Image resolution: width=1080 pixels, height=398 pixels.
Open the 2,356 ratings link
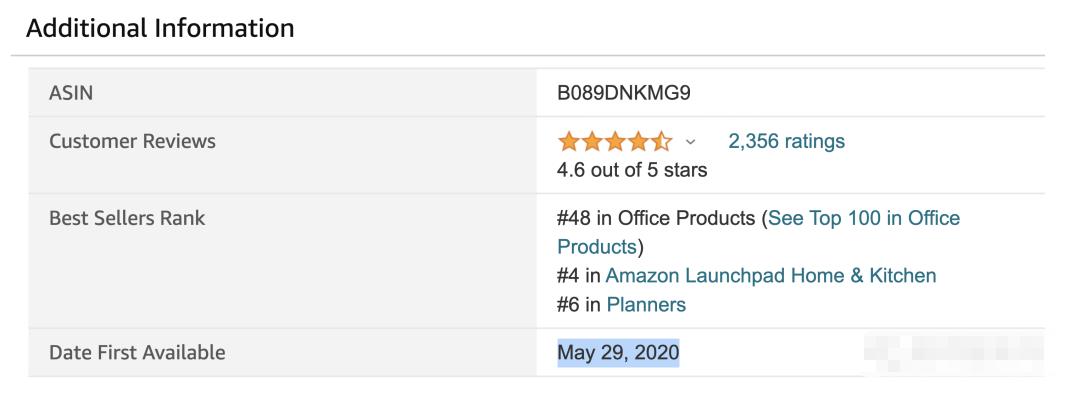pos(787,141)
